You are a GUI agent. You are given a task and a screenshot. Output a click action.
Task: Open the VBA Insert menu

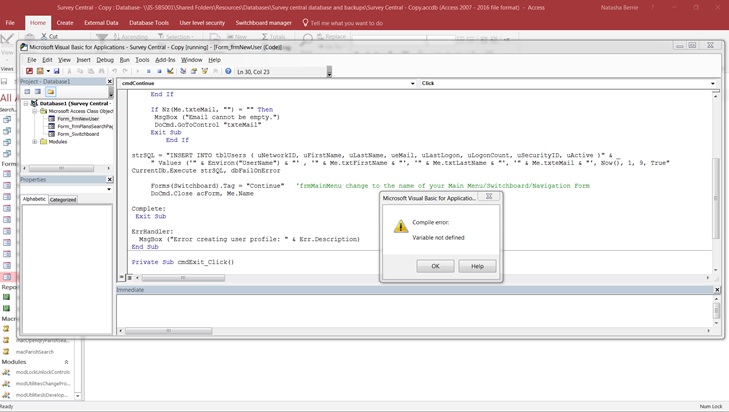[x=83, y=60]
